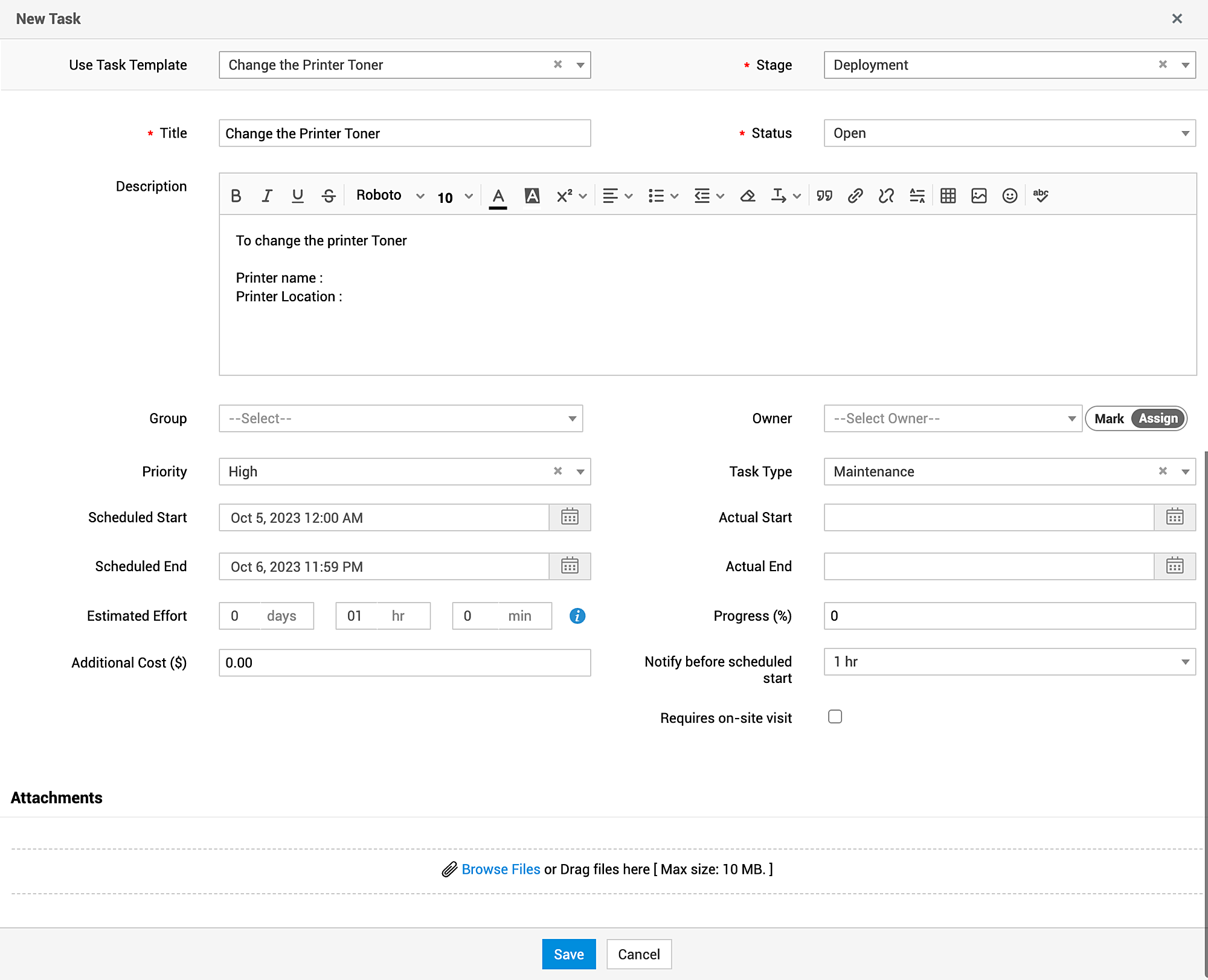Open emoji picker in editor toolbar

click(1009, 196)
